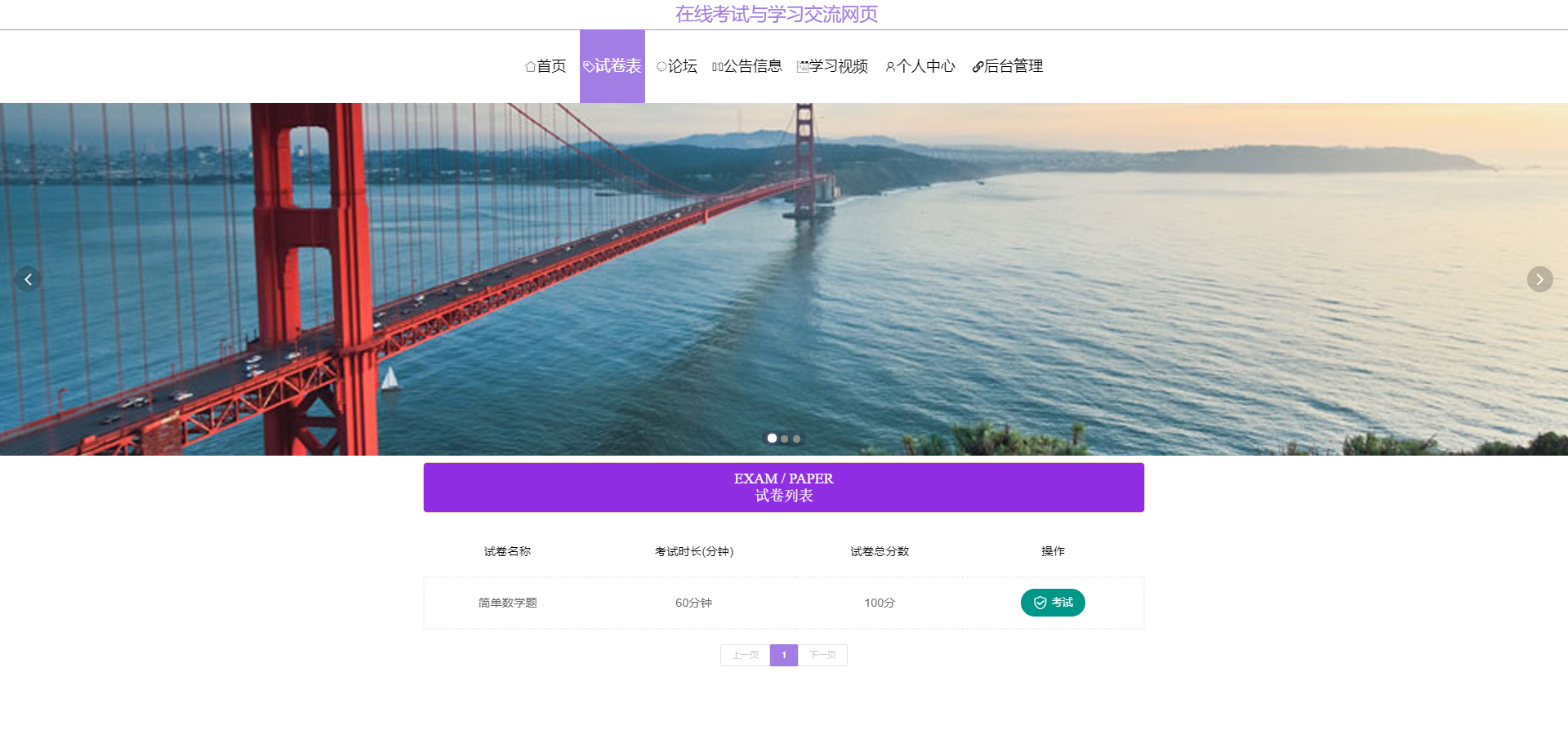This screenshot has height=748, width=1568.
Task: Select the second carousel indicator dot
Action: coord(784,438)
